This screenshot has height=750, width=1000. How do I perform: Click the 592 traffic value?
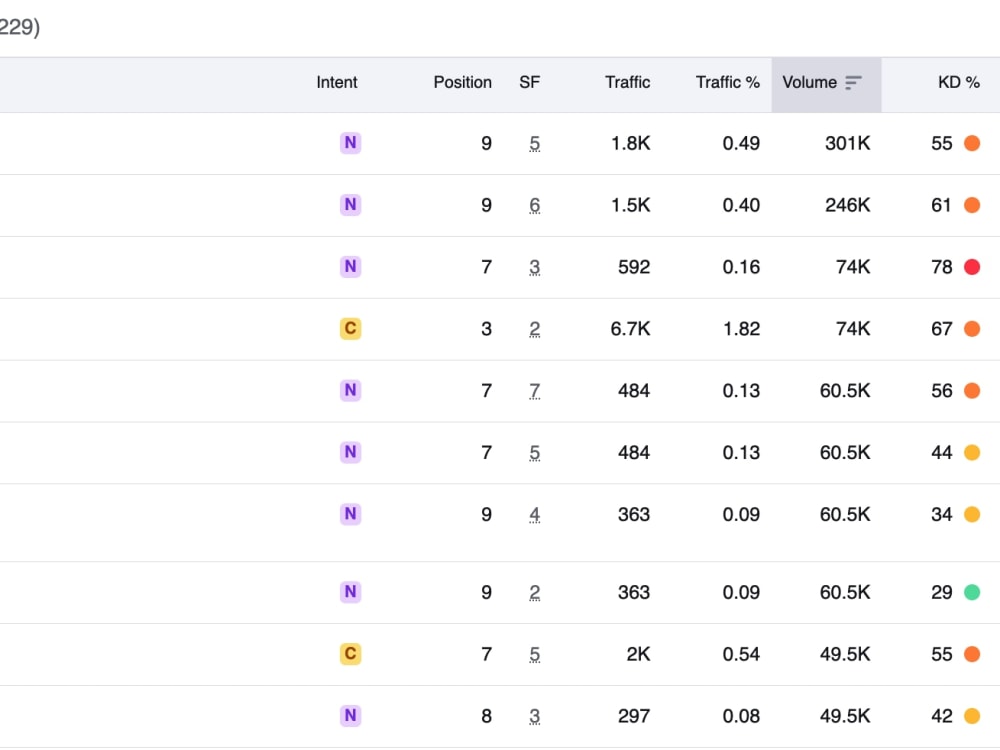pos(634,267)
